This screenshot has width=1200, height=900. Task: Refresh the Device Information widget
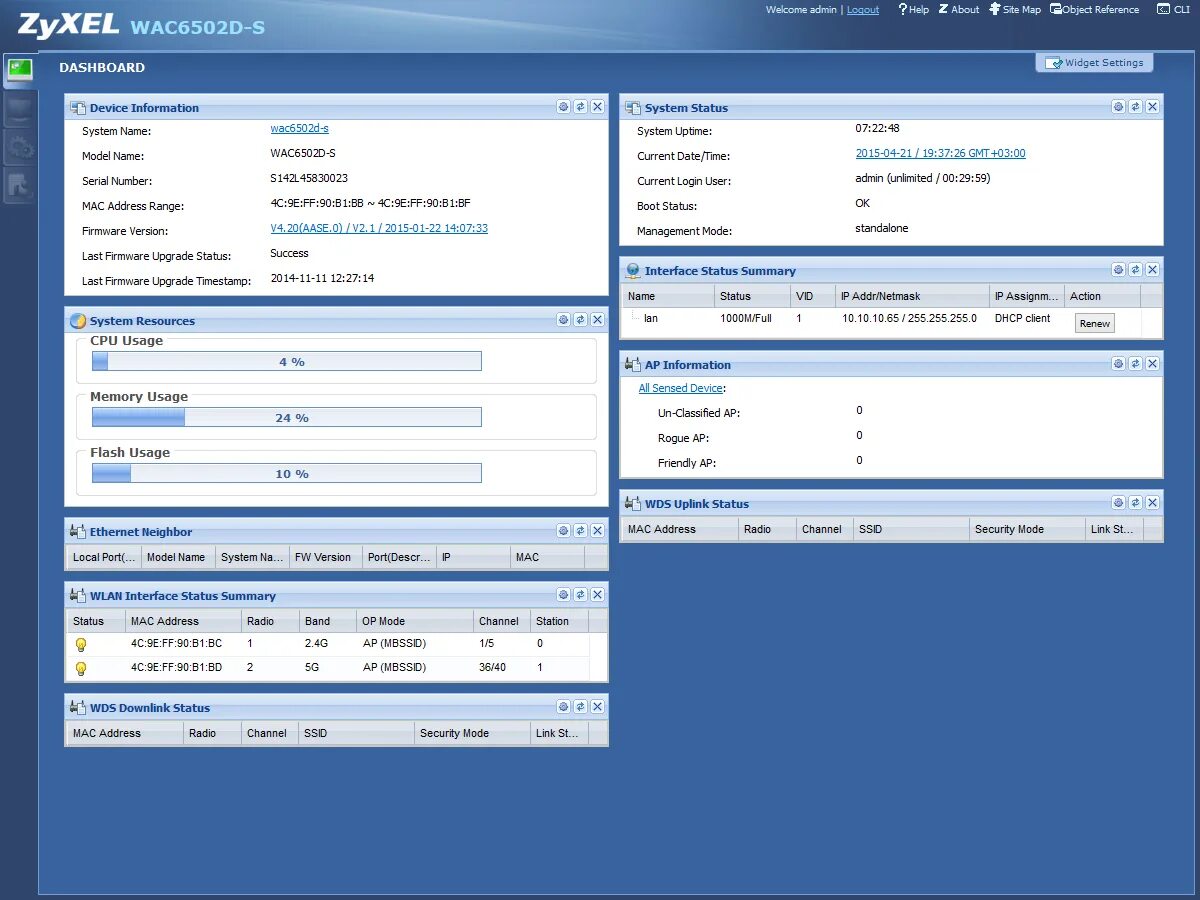(580, 107)
